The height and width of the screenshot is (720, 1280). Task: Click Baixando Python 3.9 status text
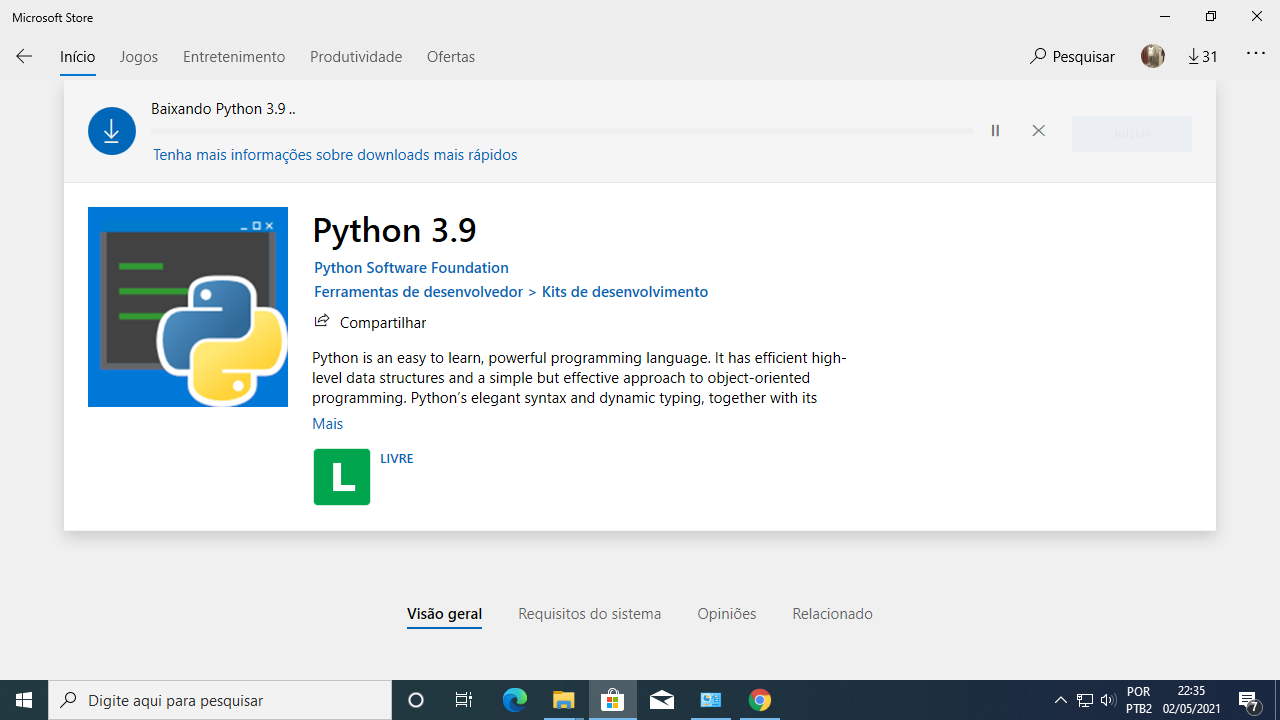[x=223, y=109]
